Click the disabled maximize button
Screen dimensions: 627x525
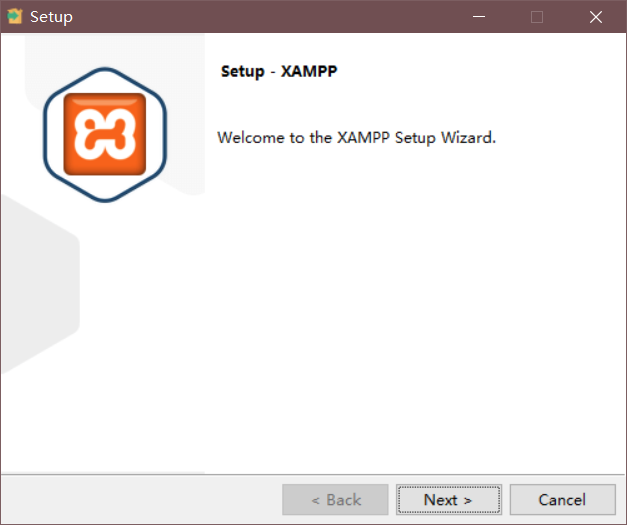[x=537, y=17]
